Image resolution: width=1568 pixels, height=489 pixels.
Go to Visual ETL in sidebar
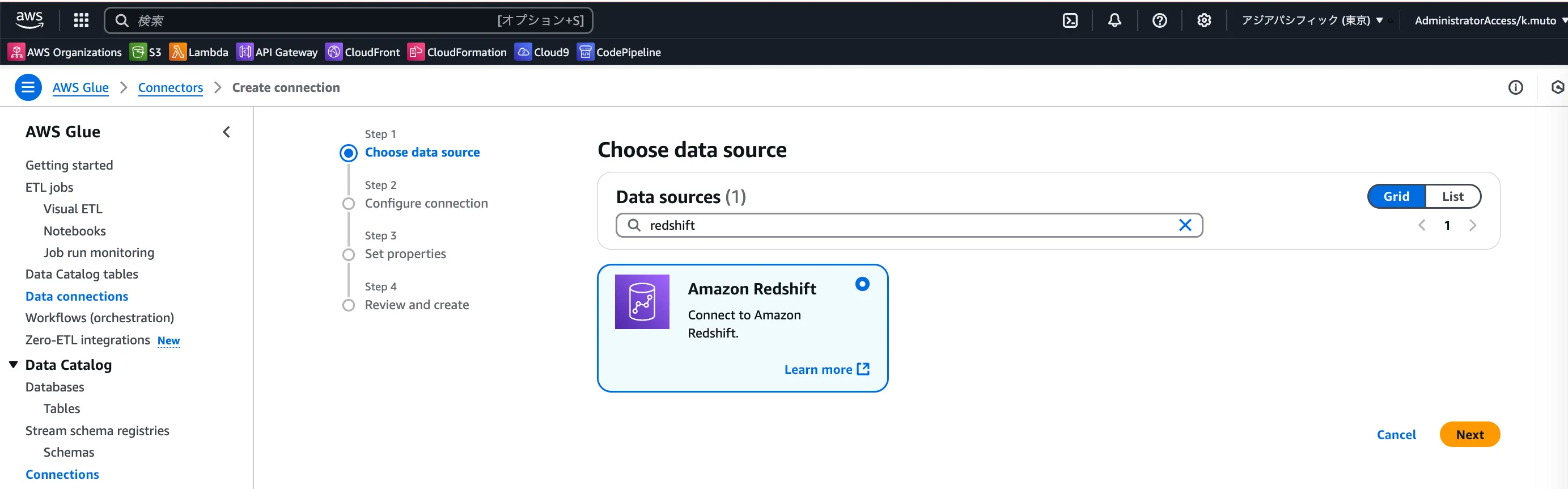click(x=73, y=209)
